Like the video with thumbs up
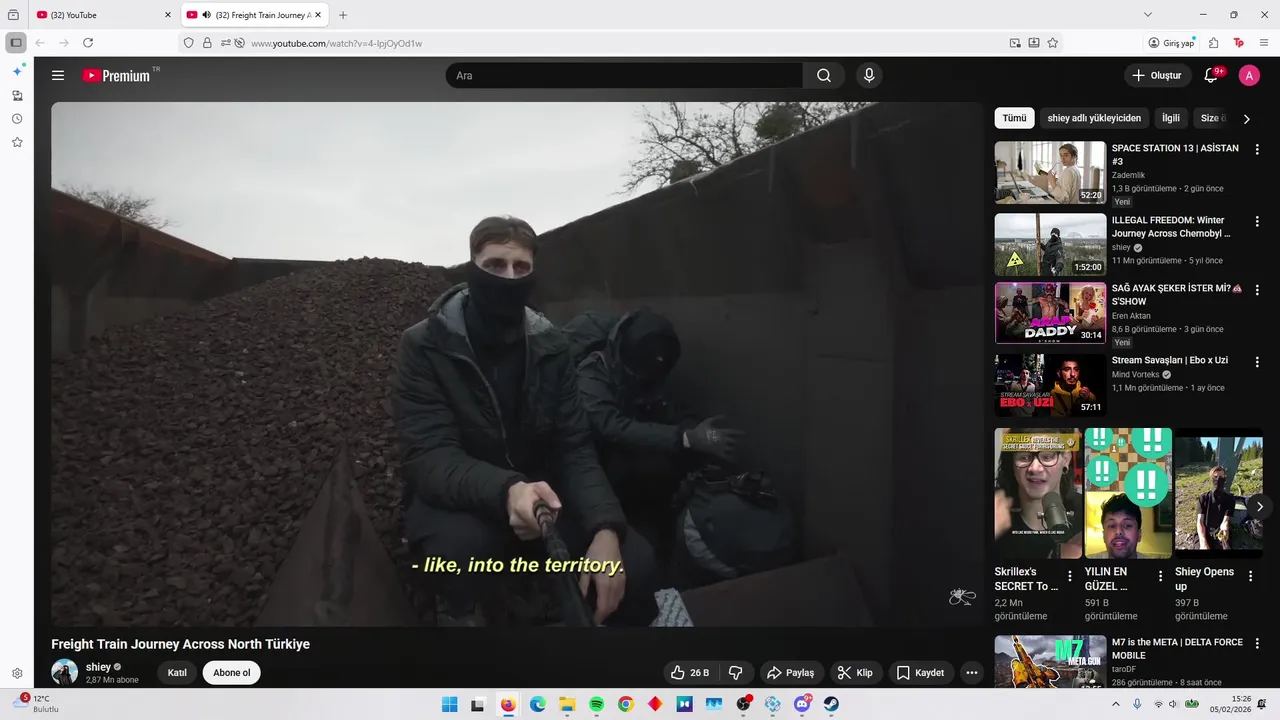This screenshot has height=720, width=1280. [x=690, y=673]
